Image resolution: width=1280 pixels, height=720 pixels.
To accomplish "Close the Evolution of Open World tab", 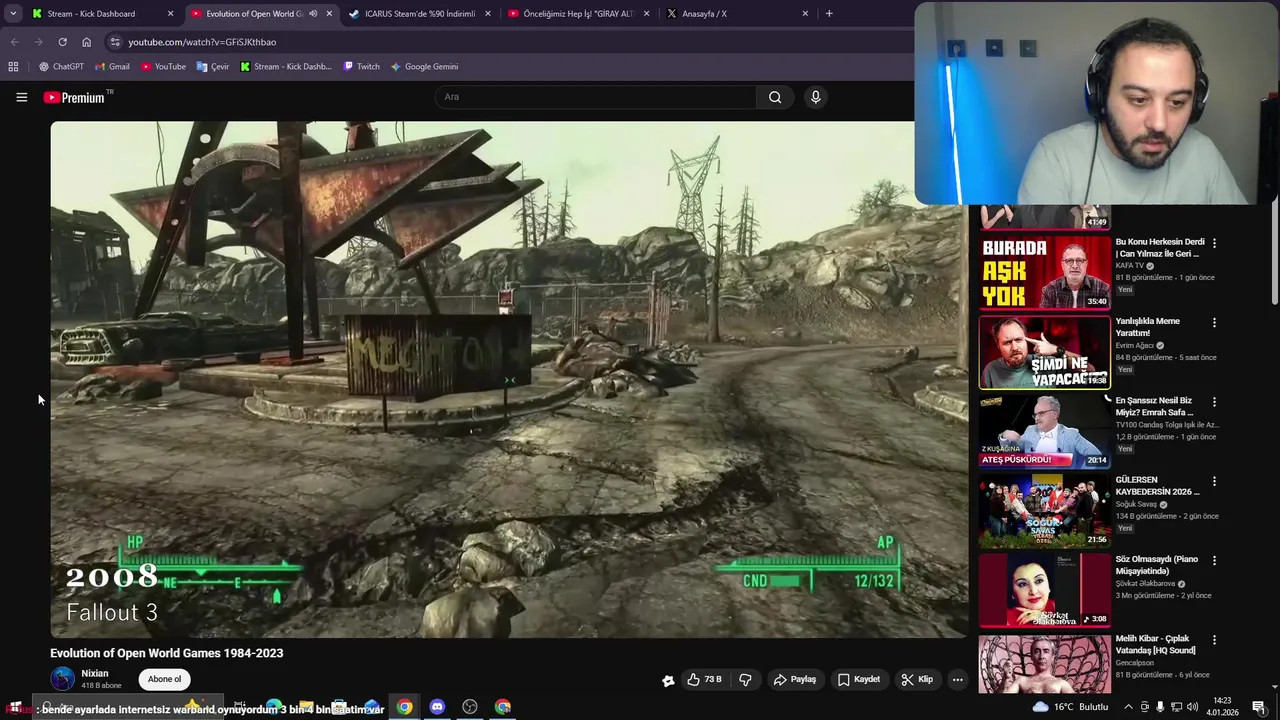I will point(329,14).
